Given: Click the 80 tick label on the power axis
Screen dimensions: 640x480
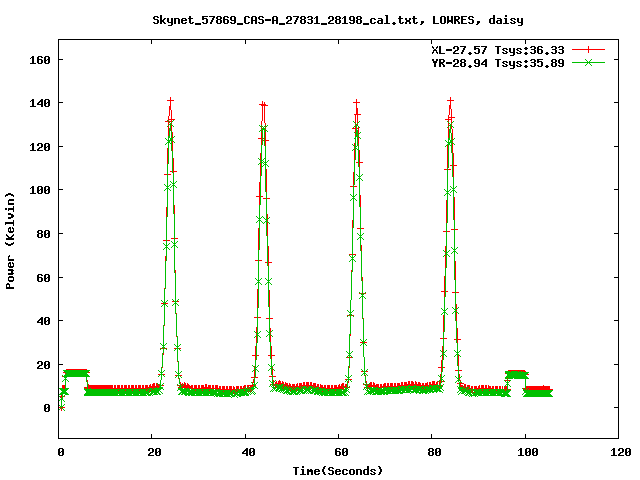Looking at the screenshot, I should (x=43, y=234).
